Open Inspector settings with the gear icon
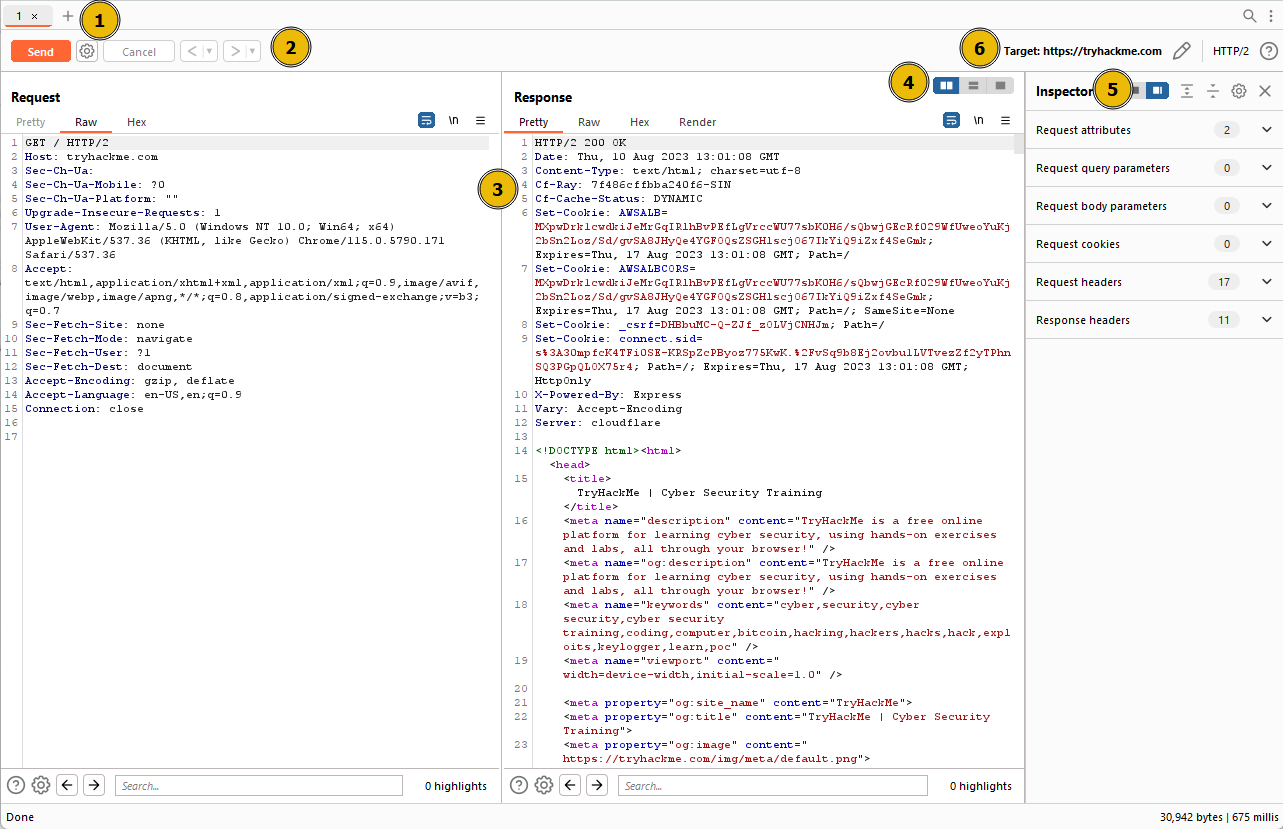1283x829 pixels. tap(1238, 90)
